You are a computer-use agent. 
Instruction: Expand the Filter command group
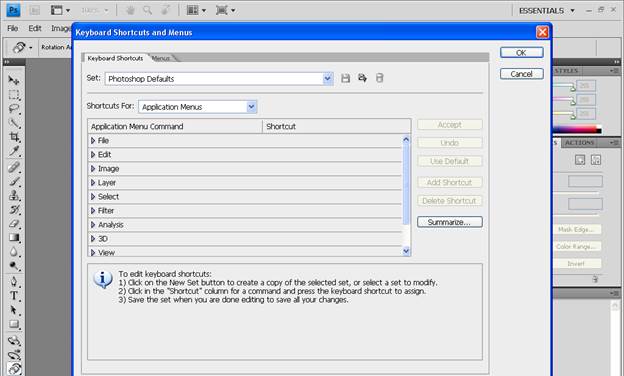93,210
